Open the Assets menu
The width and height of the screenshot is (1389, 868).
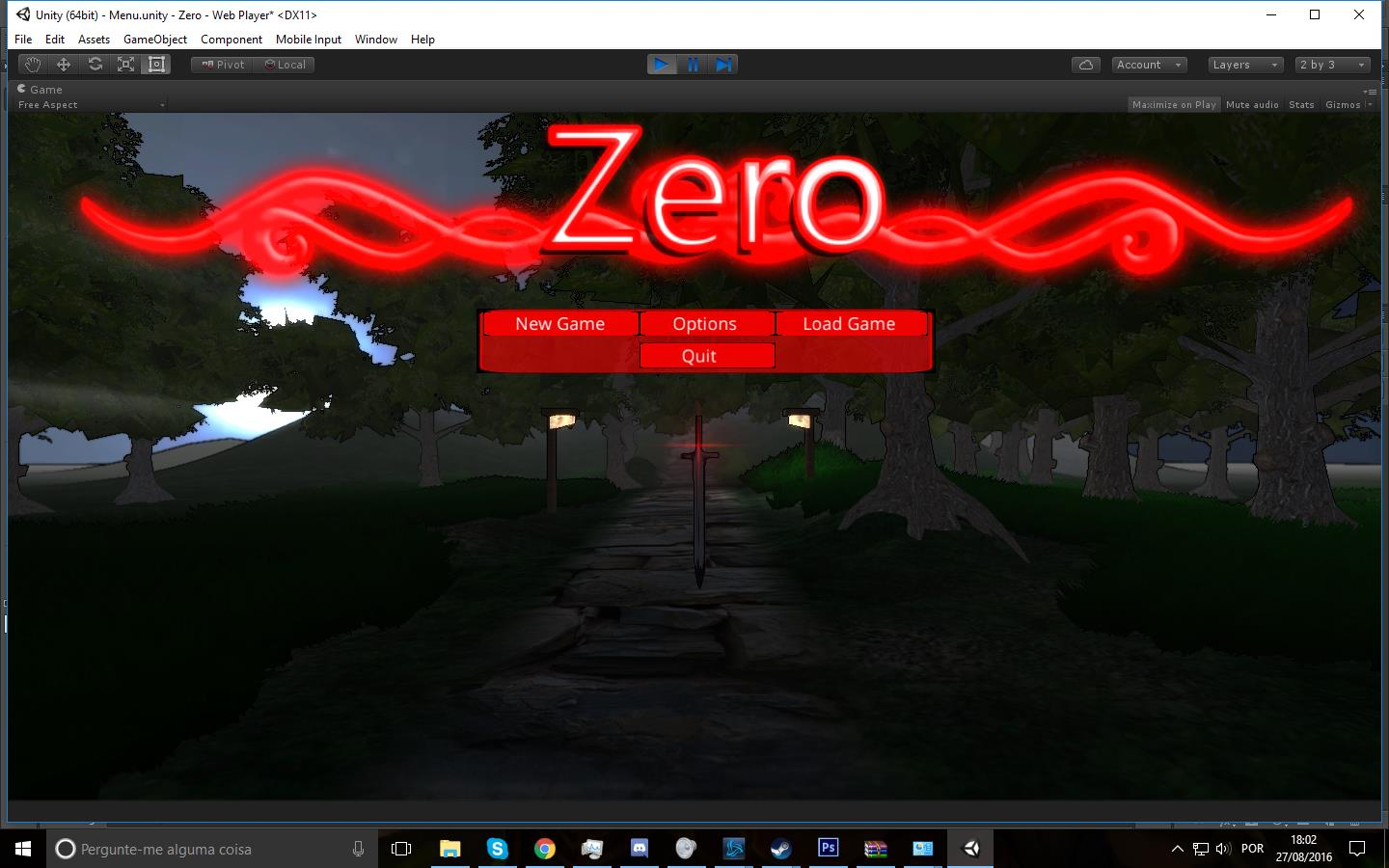94,40
